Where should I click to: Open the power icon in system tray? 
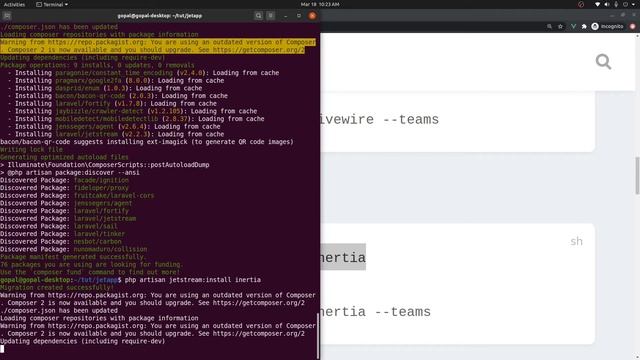tap(625, 4)
